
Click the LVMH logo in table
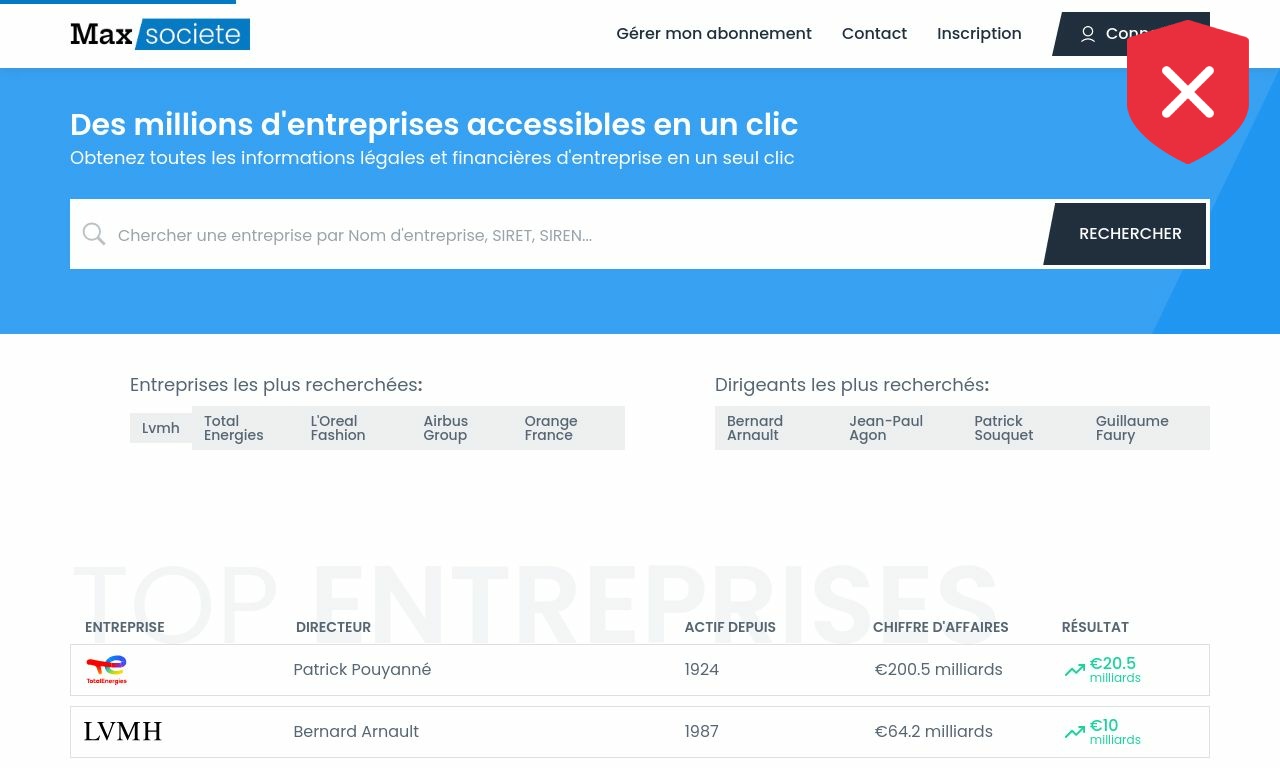coord(123,732)
